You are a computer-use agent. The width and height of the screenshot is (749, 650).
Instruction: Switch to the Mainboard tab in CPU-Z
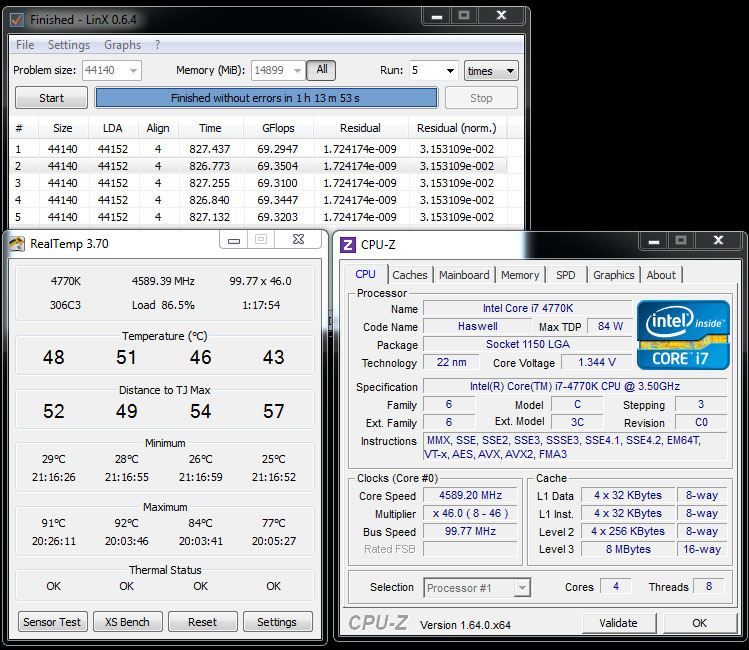pyautogui.click(x=464, y=275)
